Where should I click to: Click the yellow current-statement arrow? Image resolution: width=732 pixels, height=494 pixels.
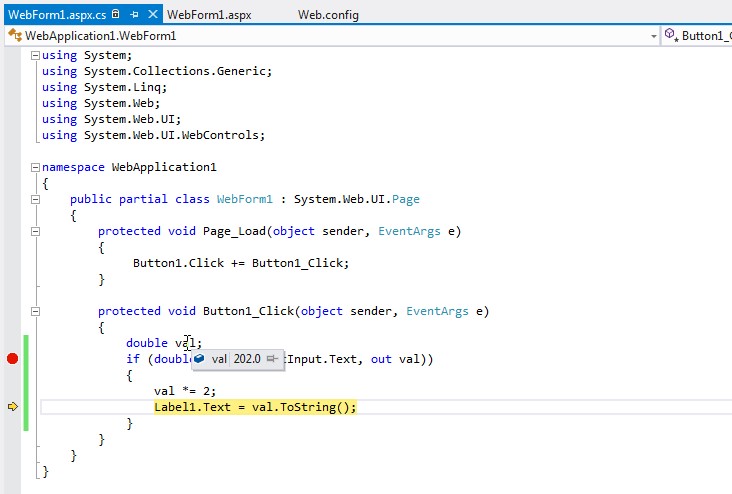tap(13, 407)
